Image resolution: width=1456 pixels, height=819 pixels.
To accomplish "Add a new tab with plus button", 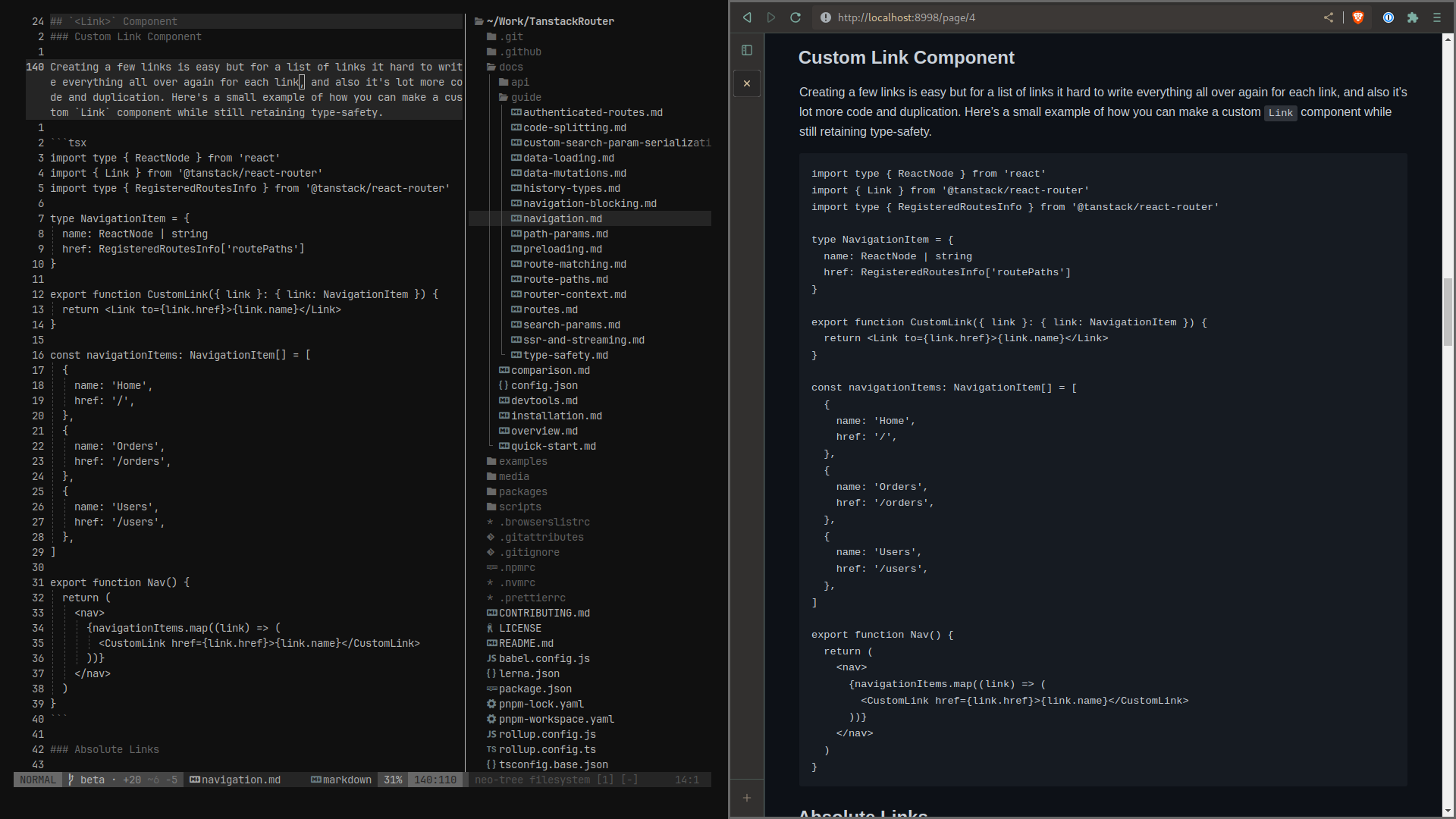I will coord(747,798).
